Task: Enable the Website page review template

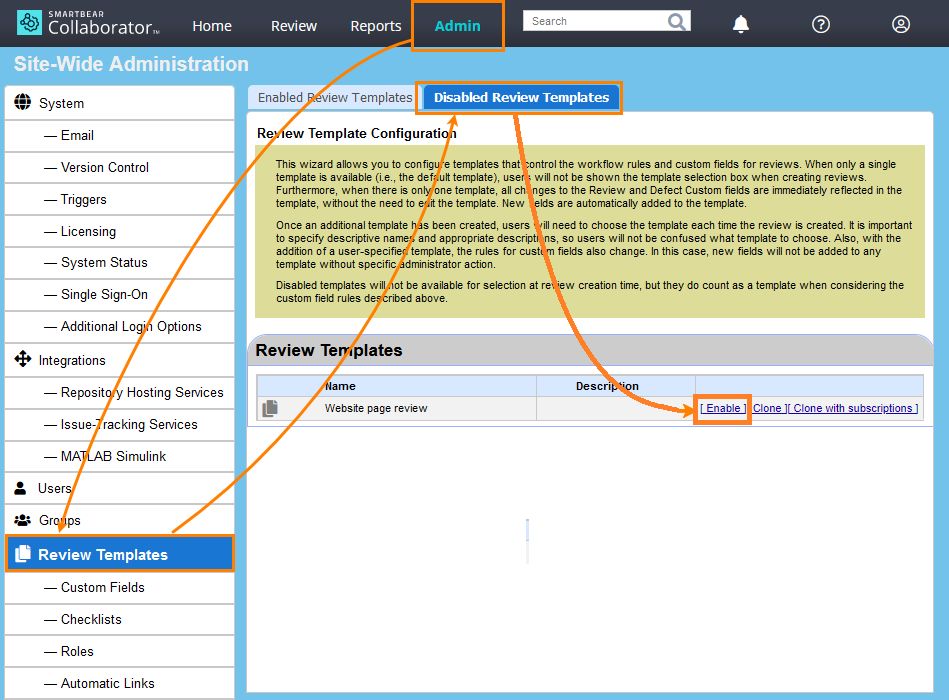Action: [722, 408]
